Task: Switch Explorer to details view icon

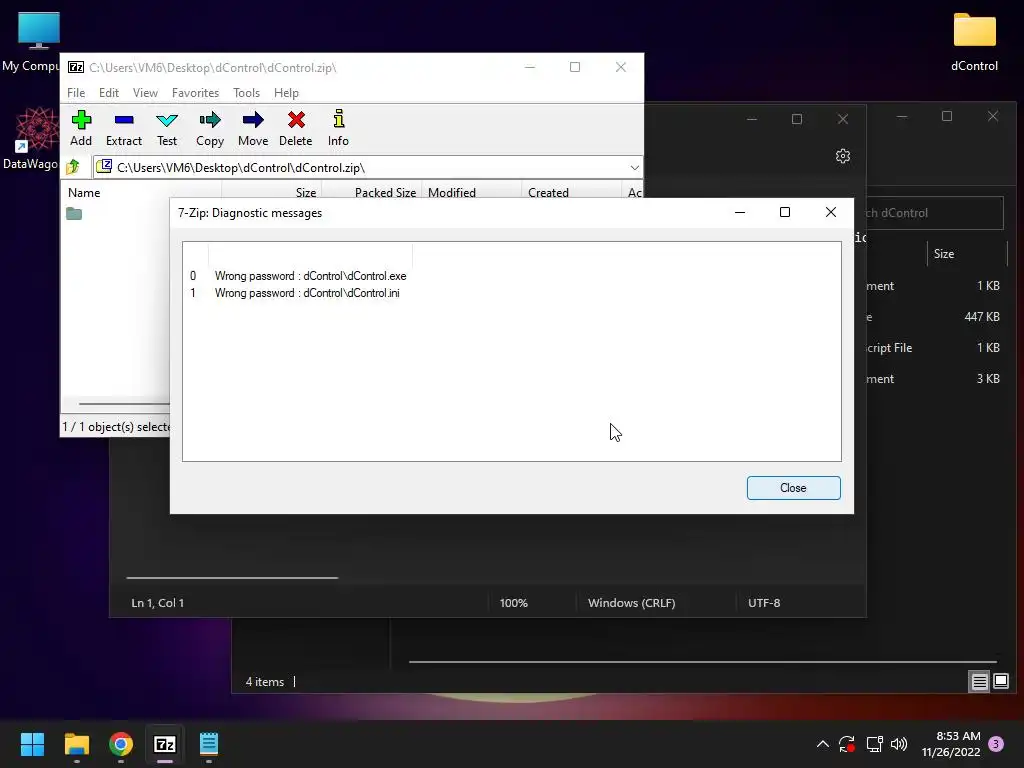Action: [x=979, y=682]
